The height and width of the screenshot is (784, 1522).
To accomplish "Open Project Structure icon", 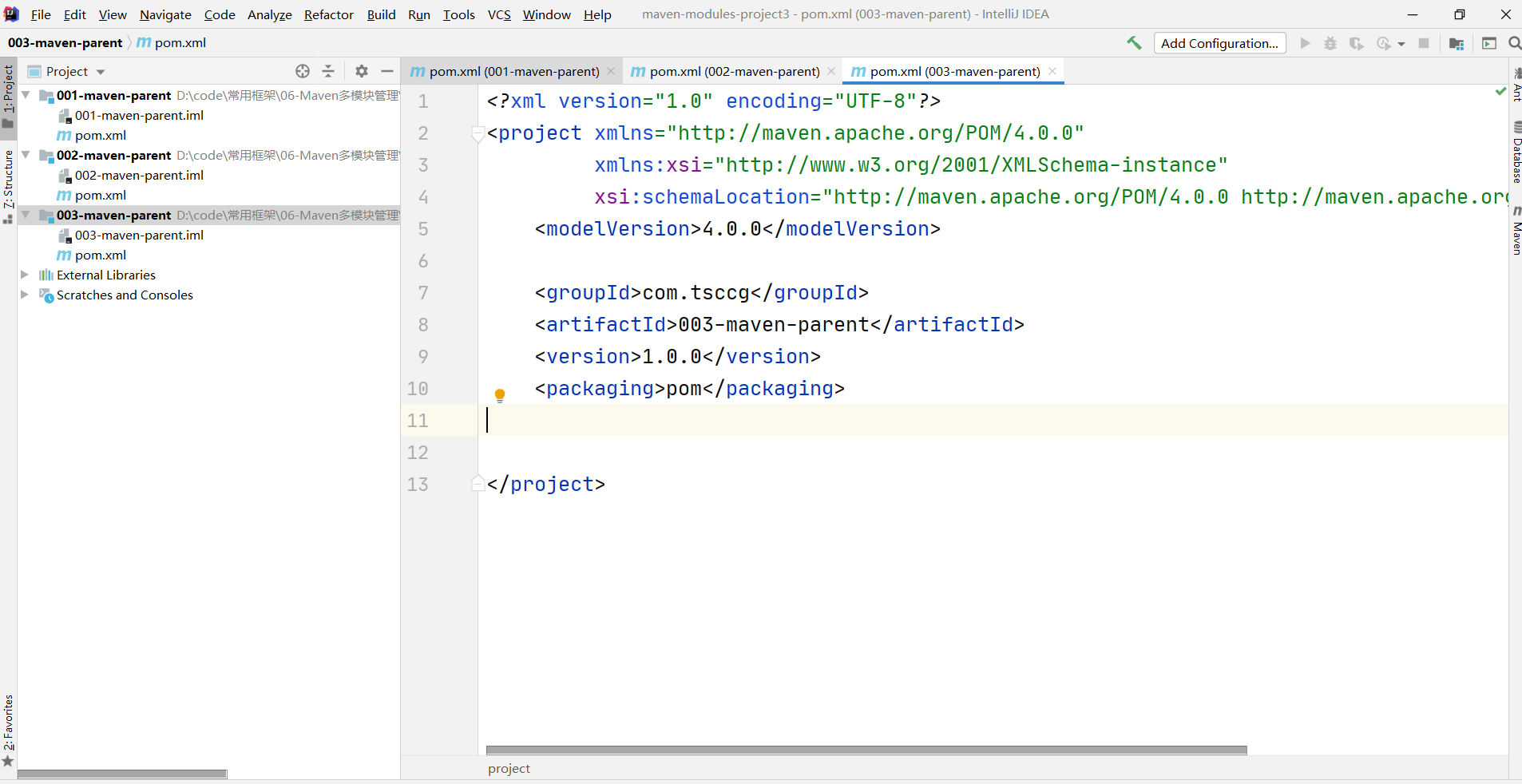I will click(1457, 43).
